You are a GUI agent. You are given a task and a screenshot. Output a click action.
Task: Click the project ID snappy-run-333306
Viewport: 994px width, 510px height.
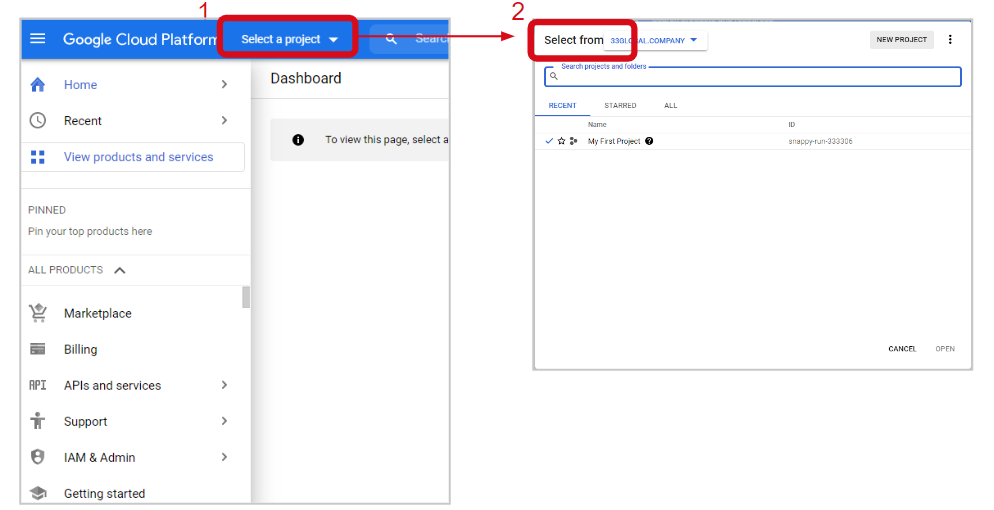coord(820,141)
